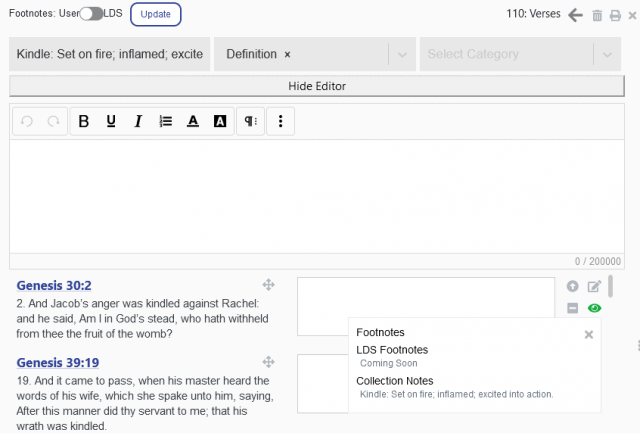This screenshot has height=433, width=640.
Task: Click the print icon
Action: [614, 15]
